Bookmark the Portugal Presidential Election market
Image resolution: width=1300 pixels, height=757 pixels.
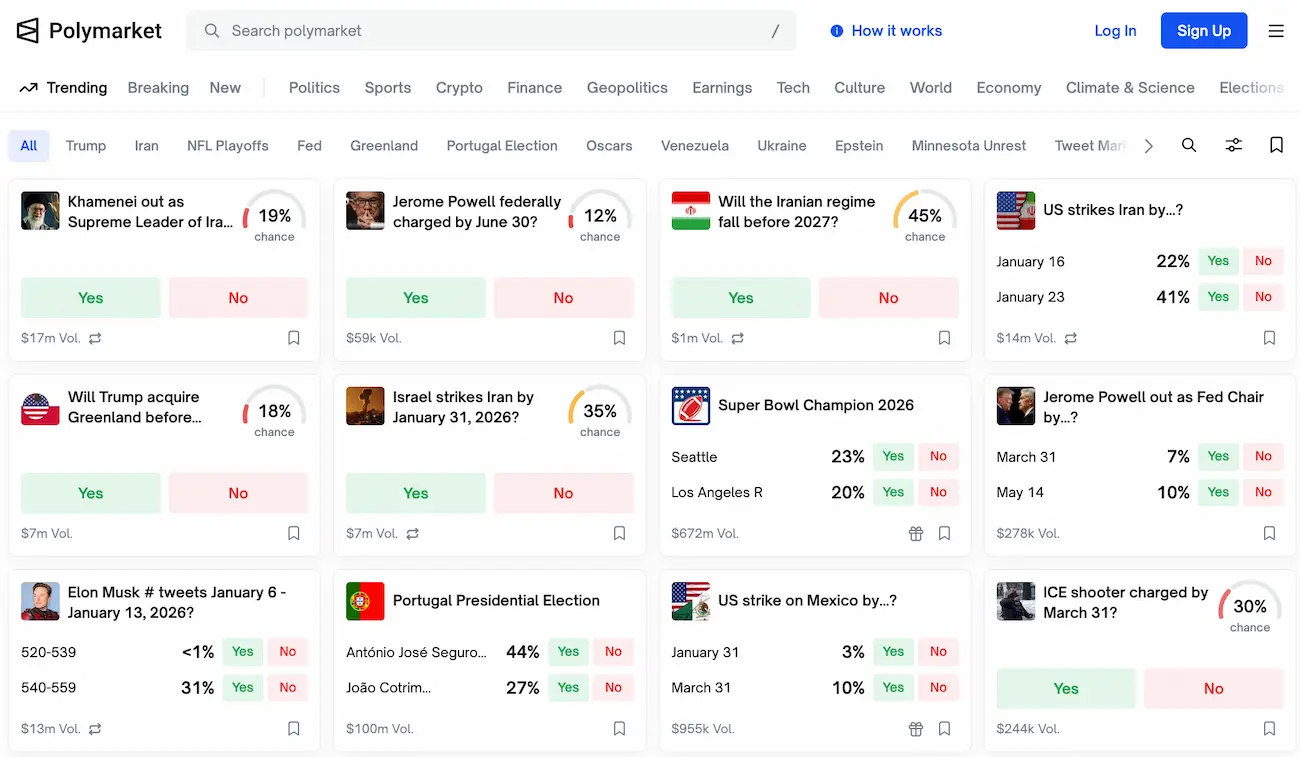pos(619,729)
